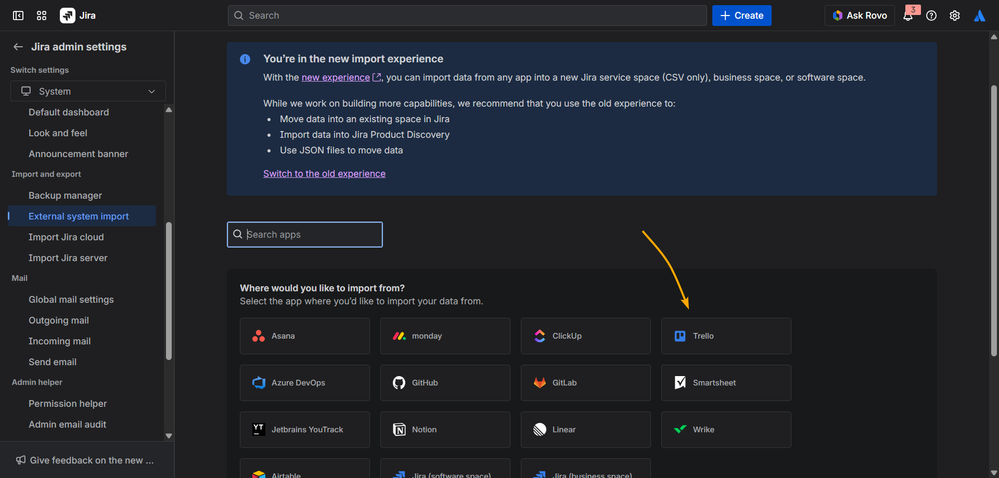Click sidebar scroll down arrow
999x478 pixels.
tap(169, 436)
